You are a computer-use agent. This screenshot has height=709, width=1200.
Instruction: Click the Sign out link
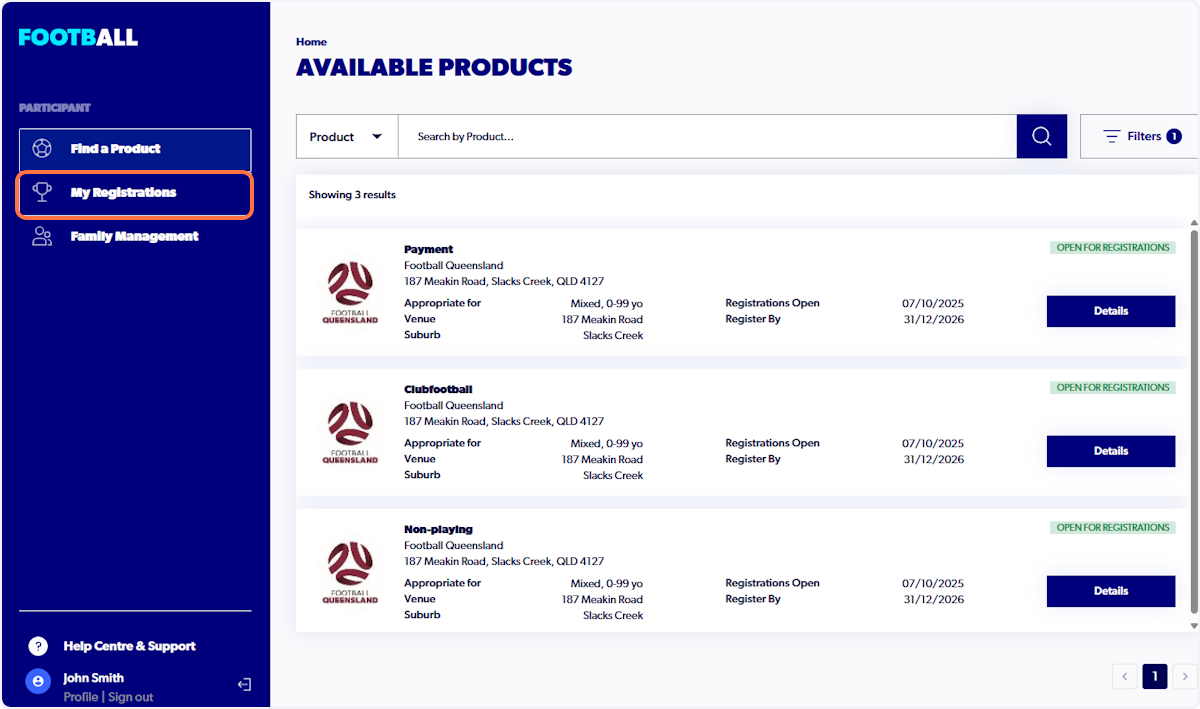click(131, 697)
